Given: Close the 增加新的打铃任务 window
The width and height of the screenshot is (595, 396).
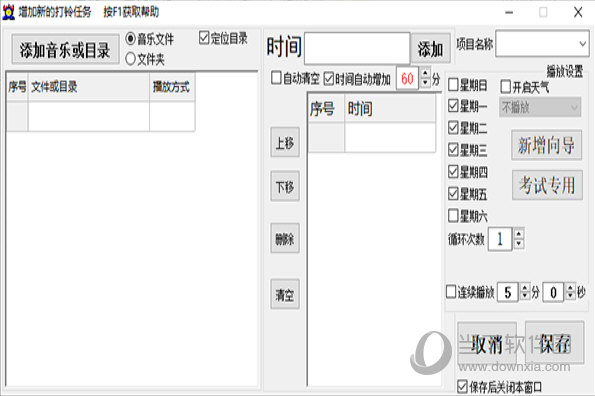Looking at the screenshot, I should coord(578,12).
